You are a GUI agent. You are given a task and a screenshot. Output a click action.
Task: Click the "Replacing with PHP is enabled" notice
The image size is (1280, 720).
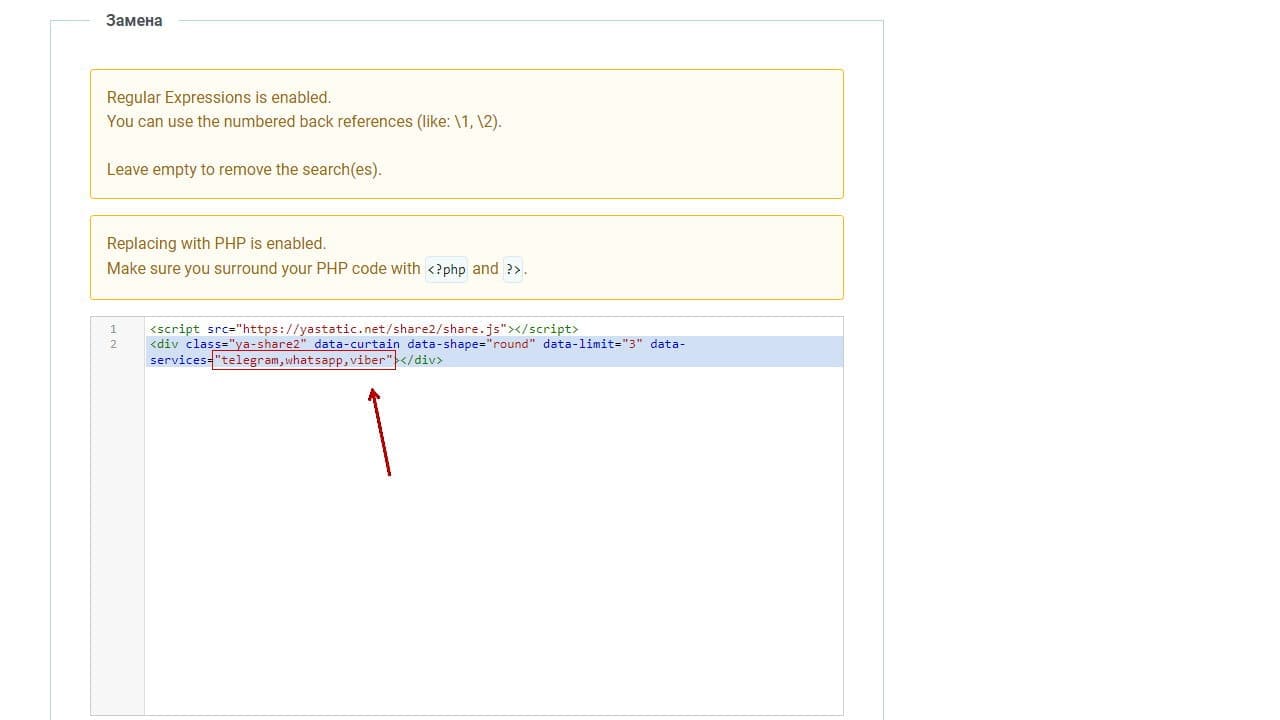pyautogui.click(x=216, y=244)
